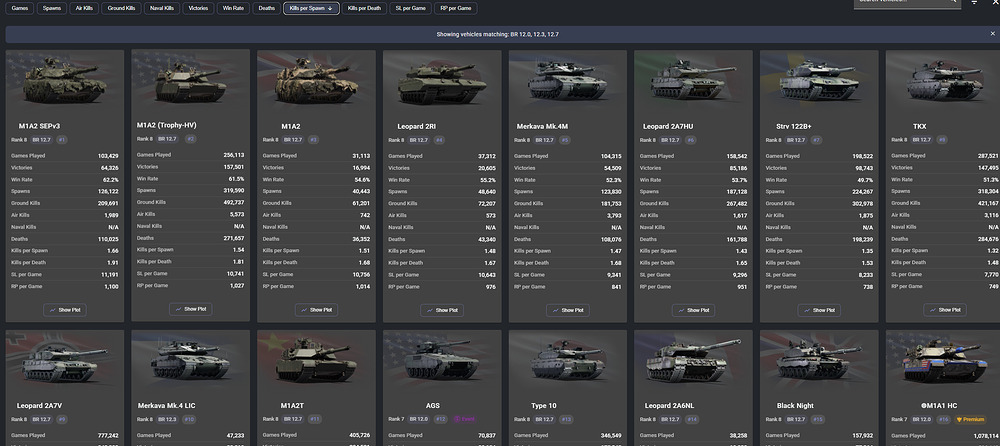Show plot for Leopard 2RI
This screenshot has height=446, width=1000.
tap(442, 310)
